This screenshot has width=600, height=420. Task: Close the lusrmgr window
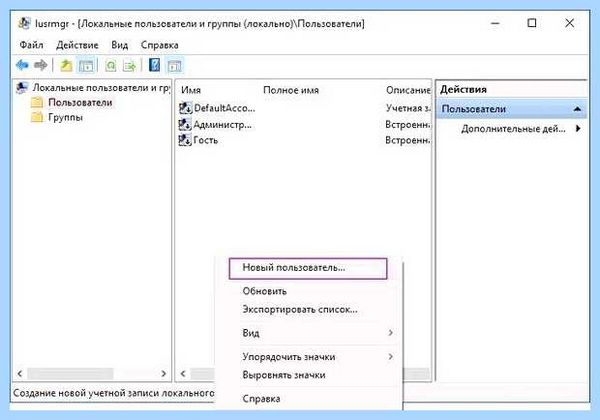[x=569, y=23]
